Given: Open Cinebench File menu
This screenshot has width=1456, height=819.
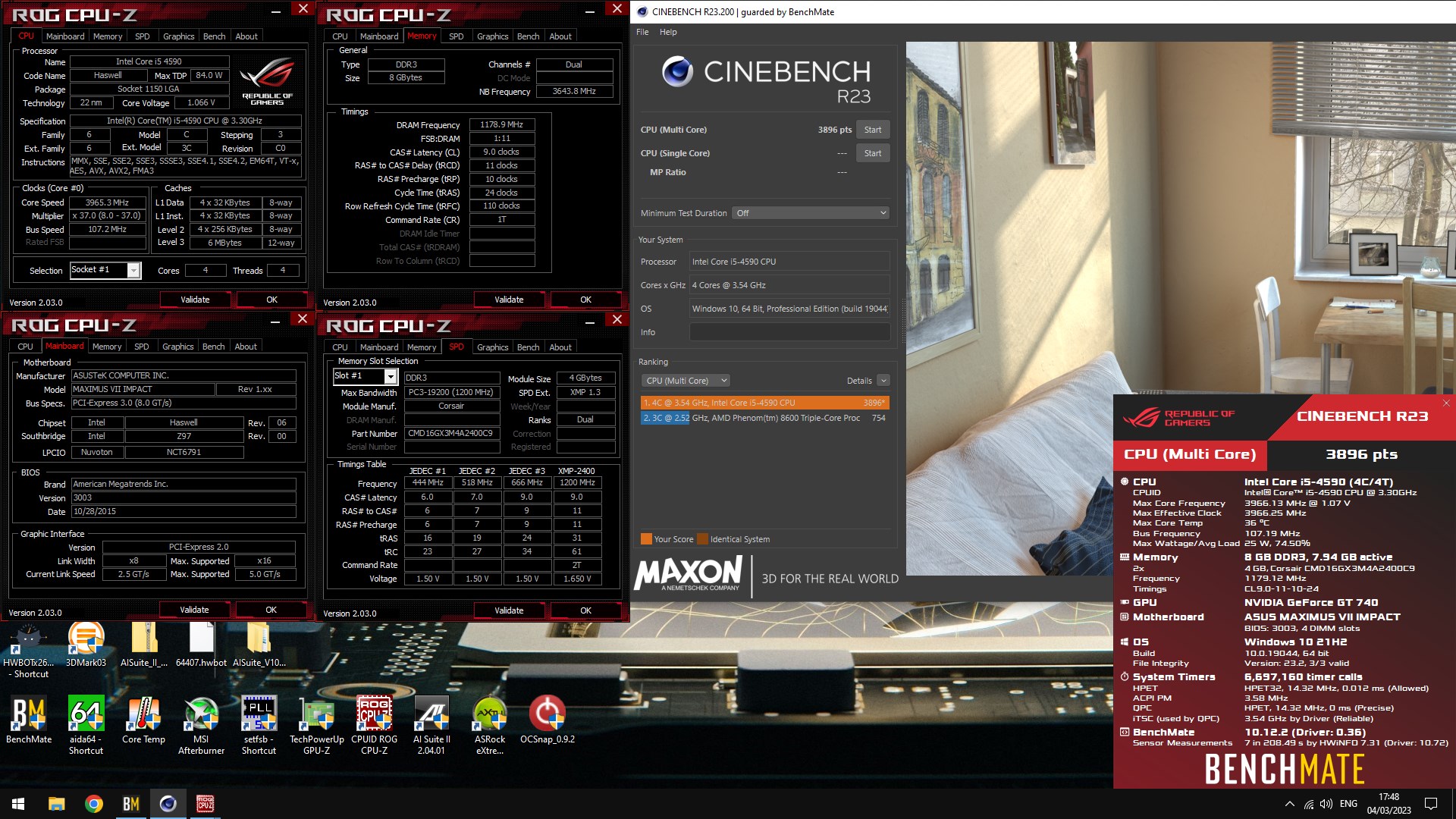Looking at the screenshot, I should coord(642,32).
